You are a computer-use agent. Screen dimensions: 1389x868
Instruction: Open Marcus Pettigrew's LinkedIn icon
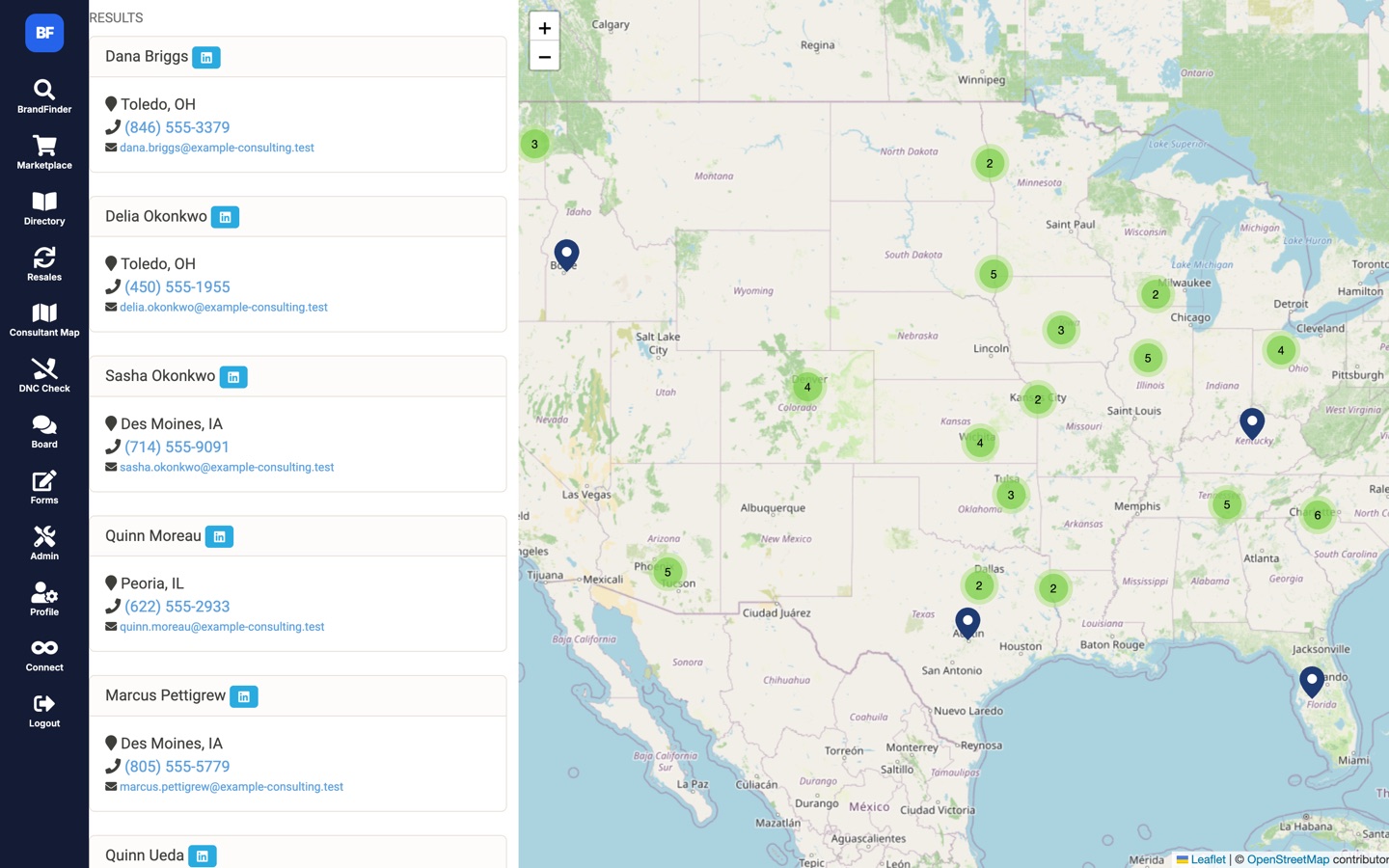pyautogui.click(x=244, y=696)
